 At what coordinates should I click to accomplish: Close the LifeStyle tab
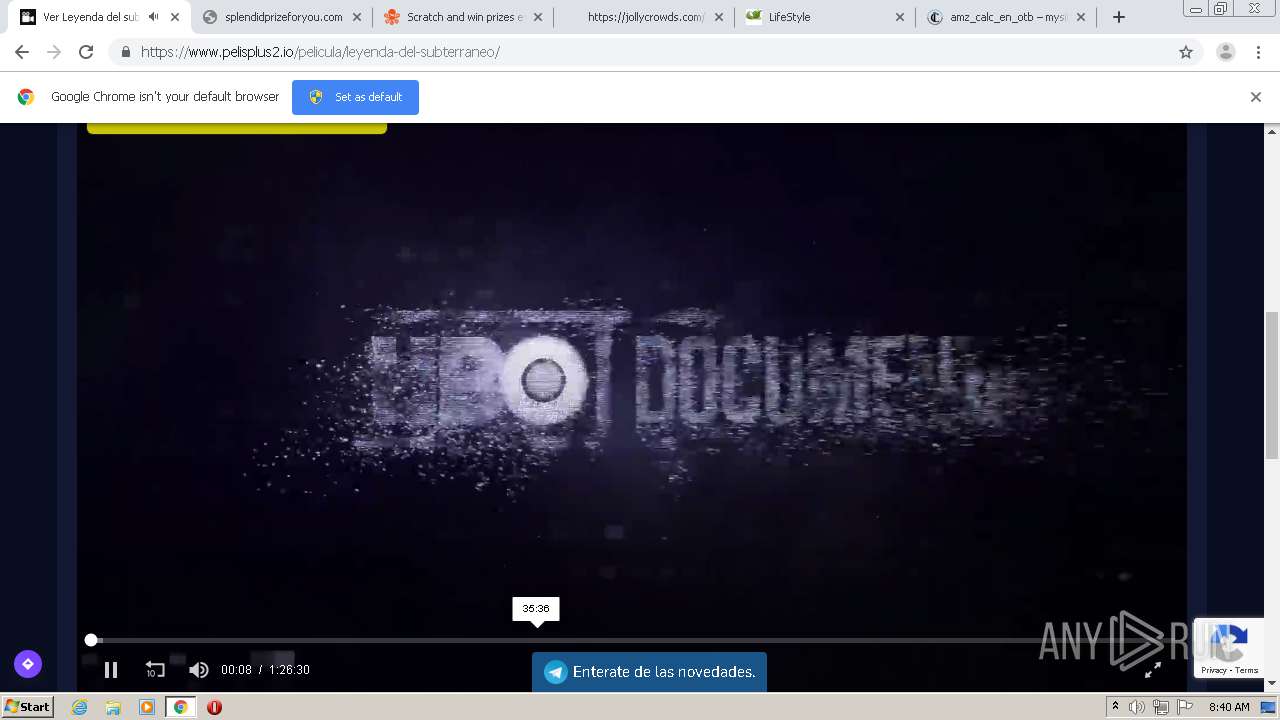coord(900,17)
